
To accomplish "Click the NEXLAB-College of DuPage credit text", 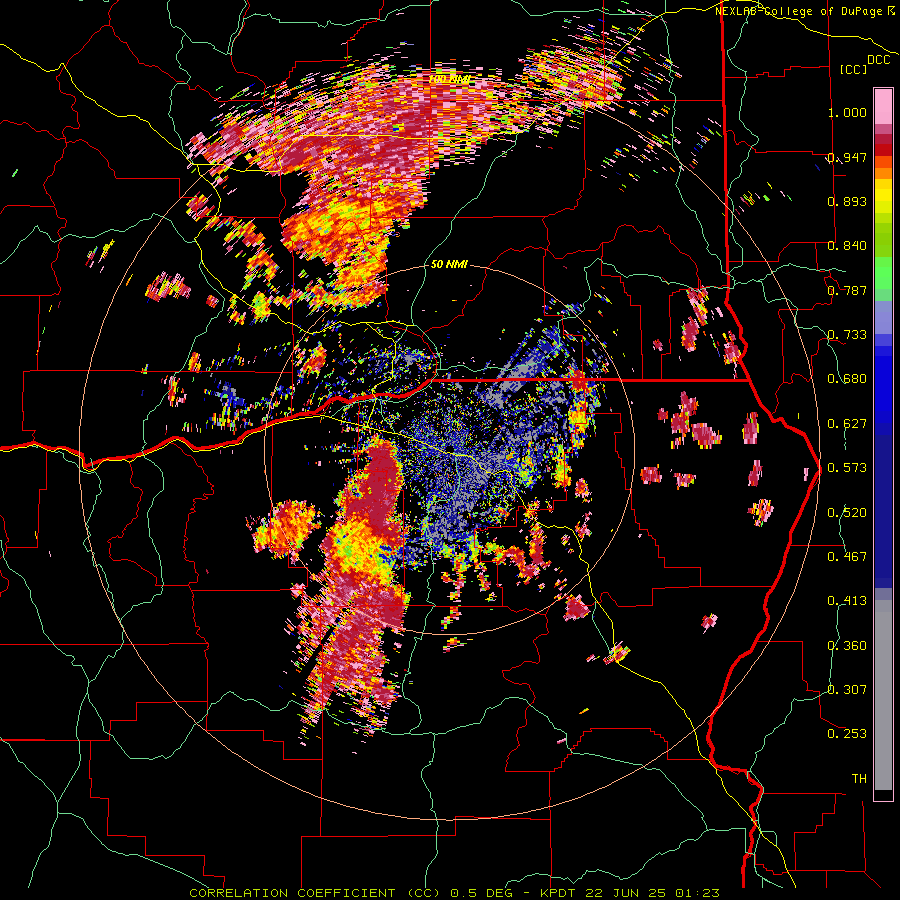I will (798, 11).
